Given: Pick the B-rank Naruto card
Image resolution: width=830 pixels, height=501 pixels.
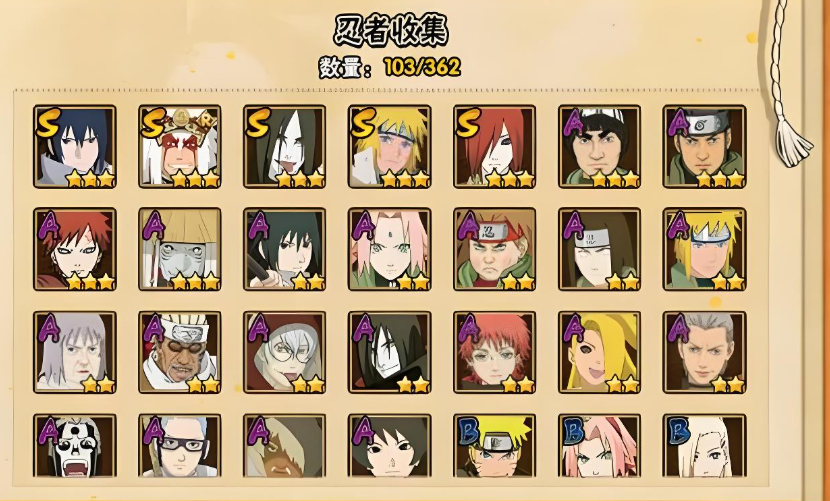Looking at the screenshot, I should click(x=494, y=446).
